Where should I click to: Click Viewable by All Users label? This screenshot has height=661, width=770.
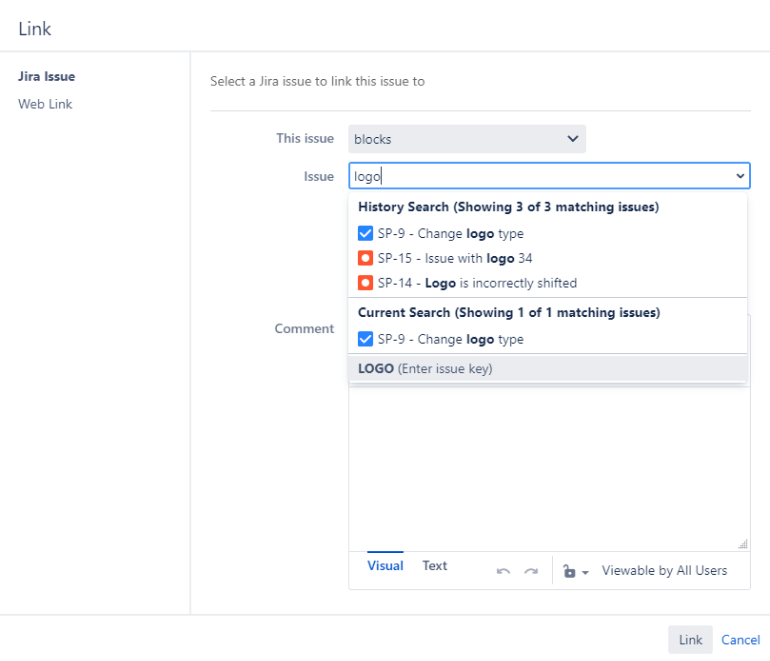pos(664,571)
